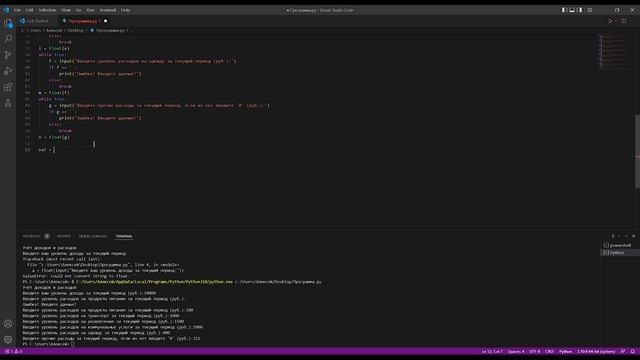Click UTF-8 encoding in status bar
This screenshot has height=360, width=640.
pos(534,351)
